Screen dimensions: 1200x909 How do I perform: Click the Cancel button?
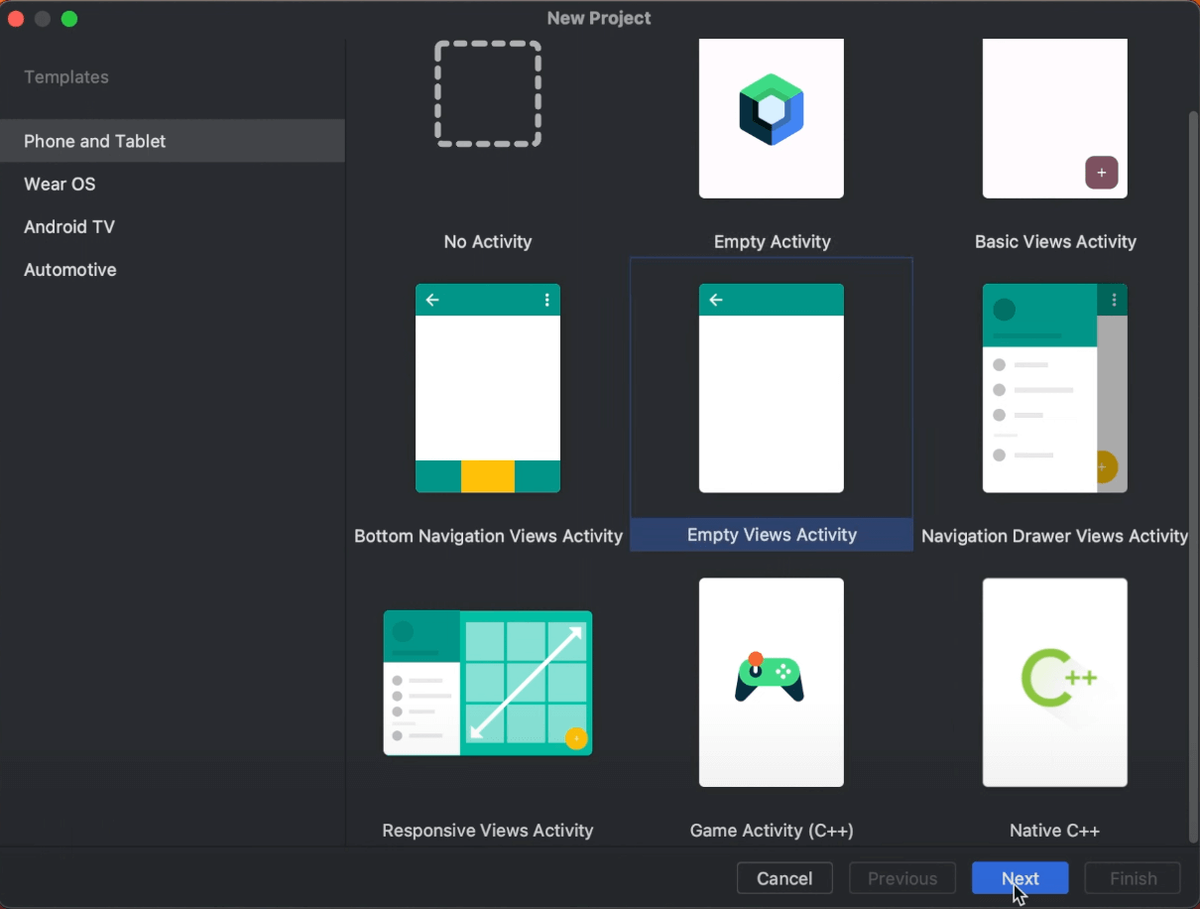tap(785, 878)
